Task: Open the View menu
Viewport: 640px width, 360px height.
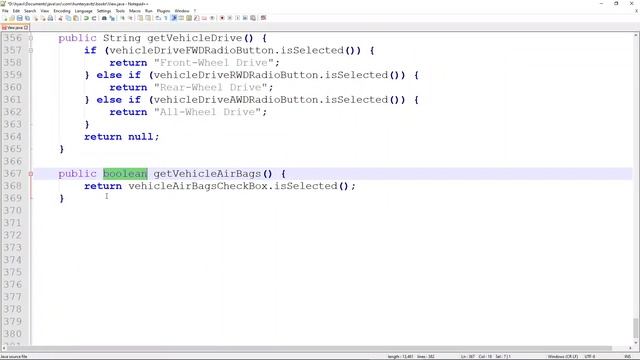Action: (x=44, y=11)
